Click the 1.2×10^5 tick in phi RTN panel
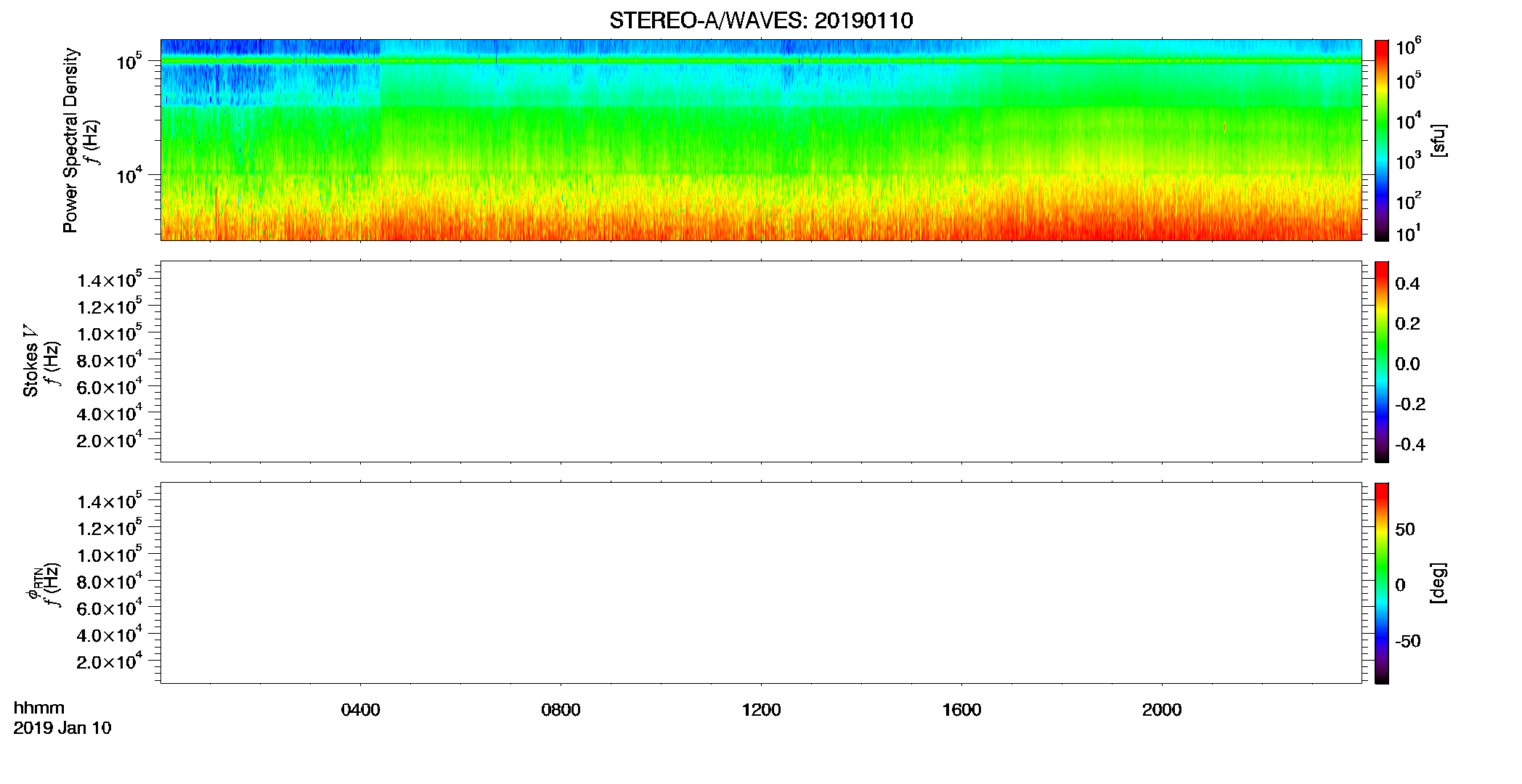The width and height of the screenshot is (1522, 784). click(x=110, y=527)
